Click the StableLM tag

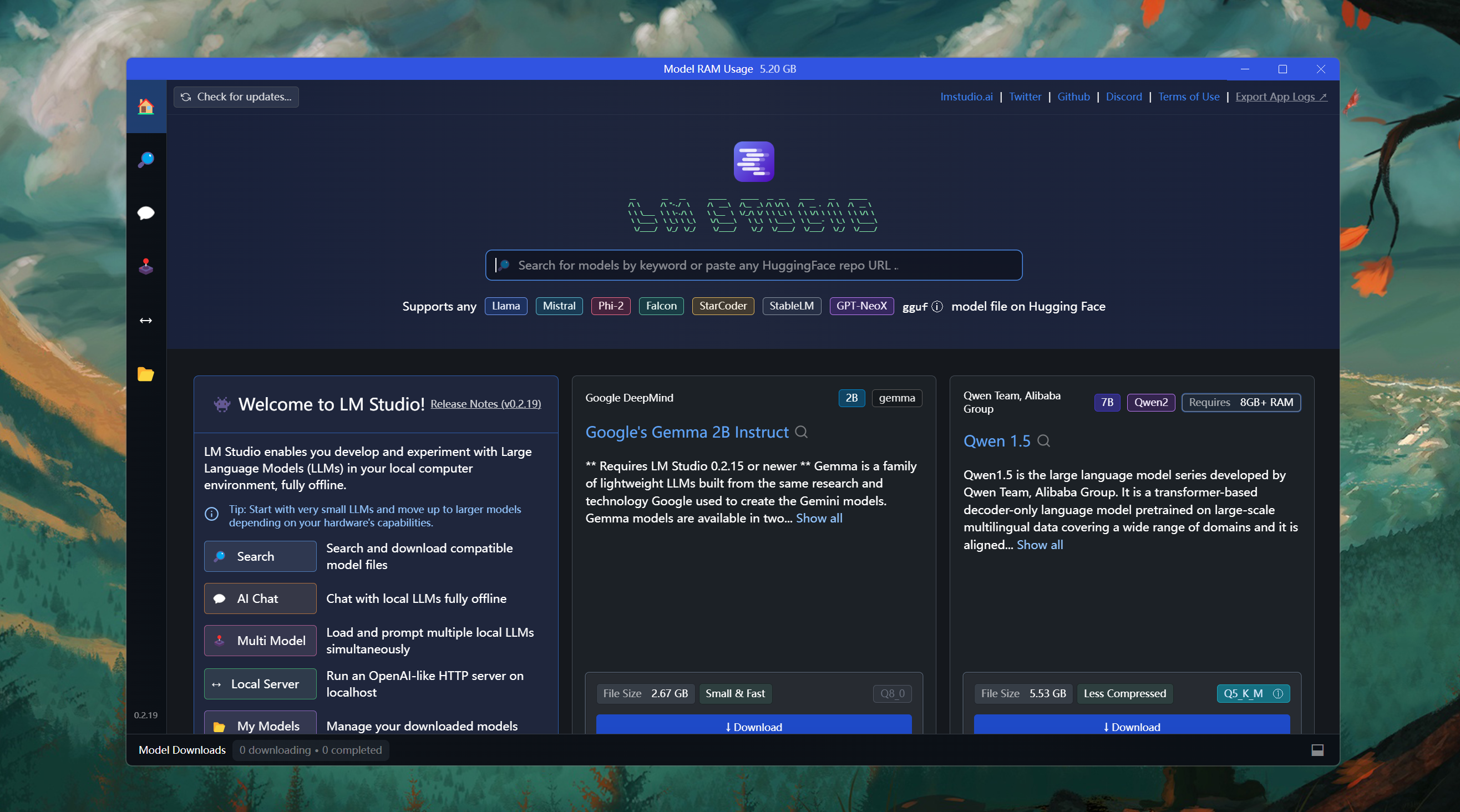tap(791, 306)
